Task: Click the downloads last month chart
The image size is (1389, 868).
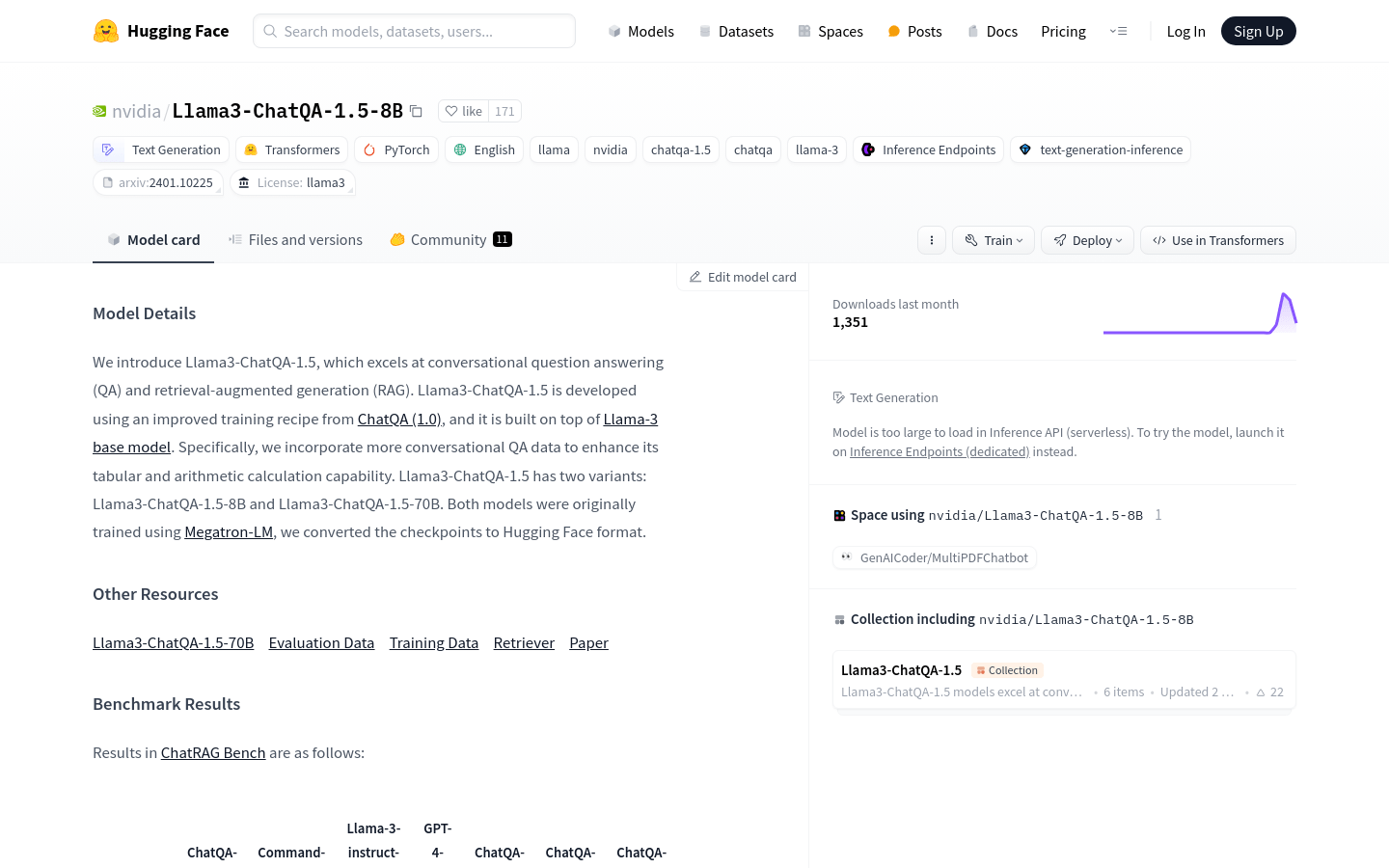Action: click(x=1200, y=313)
